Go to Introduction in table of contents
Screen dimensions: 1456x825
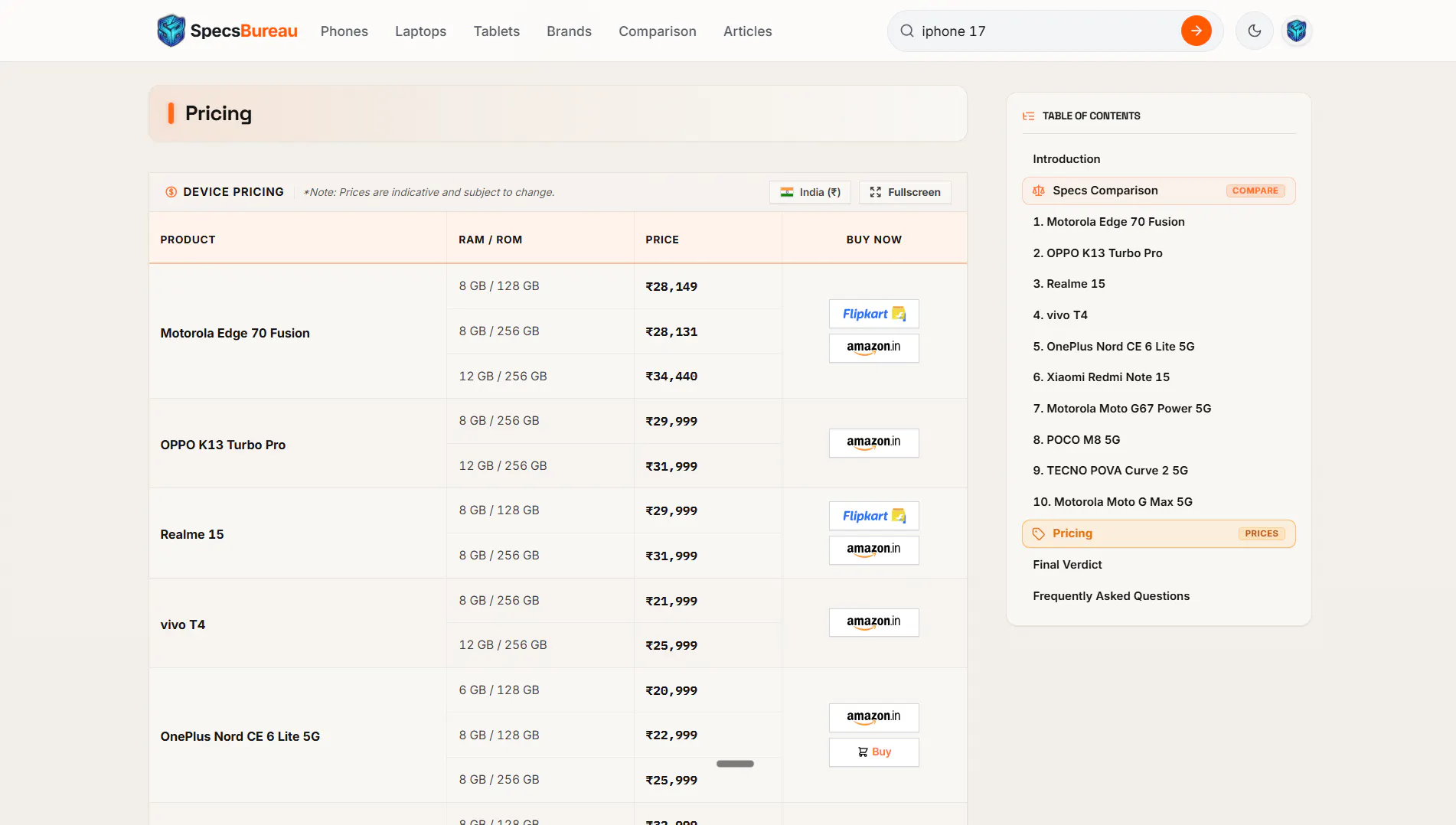point(1066,159)
